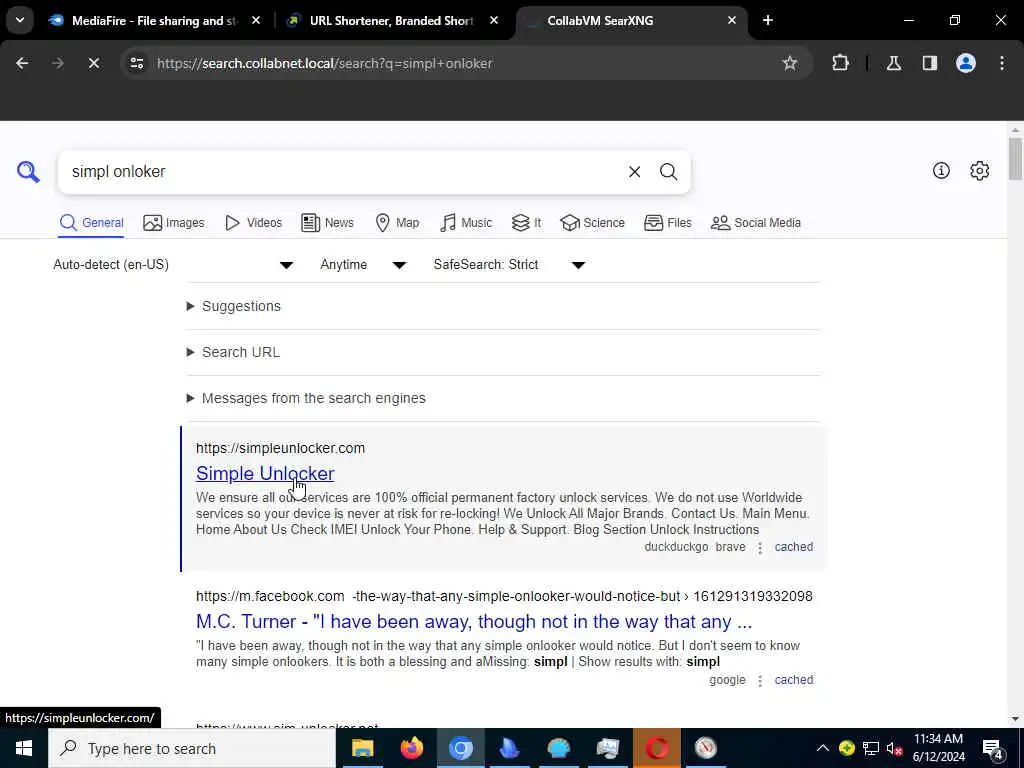Submit search with the magnifier button
This screenshot has height=768, width=1024.
[668, 172]
